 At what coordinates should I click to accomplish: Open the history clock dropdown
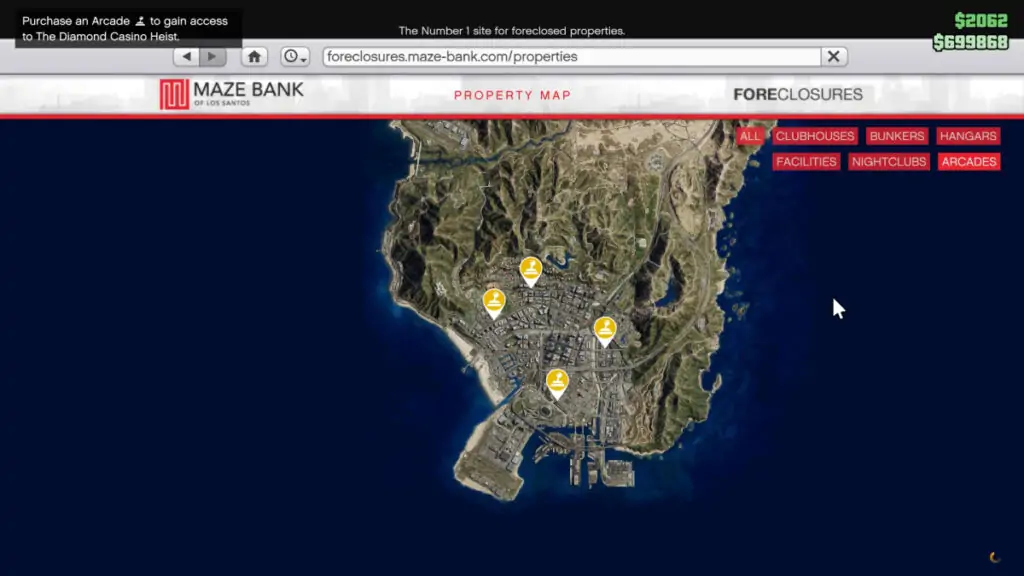[295, 56]
